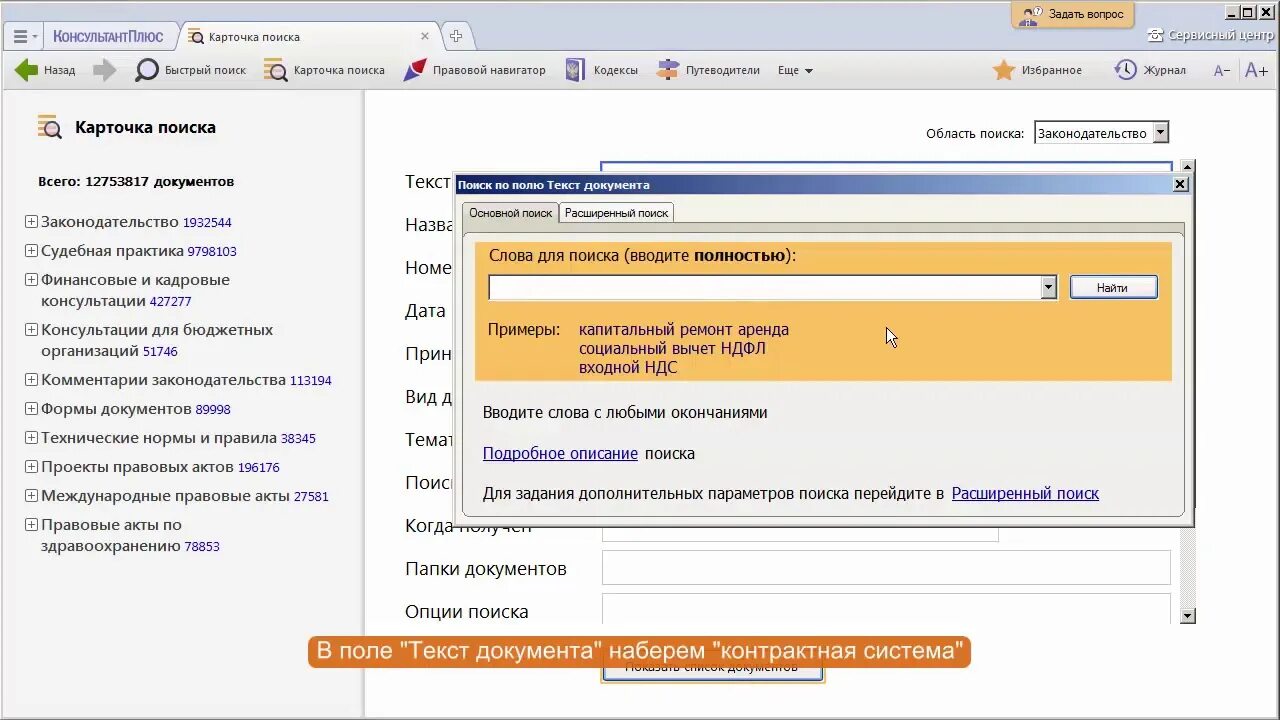Image resolution: width=1280 pixels, height=720 pixels.
Task: Expand Правовые акты по здравоохранению node
Action: 31,525
